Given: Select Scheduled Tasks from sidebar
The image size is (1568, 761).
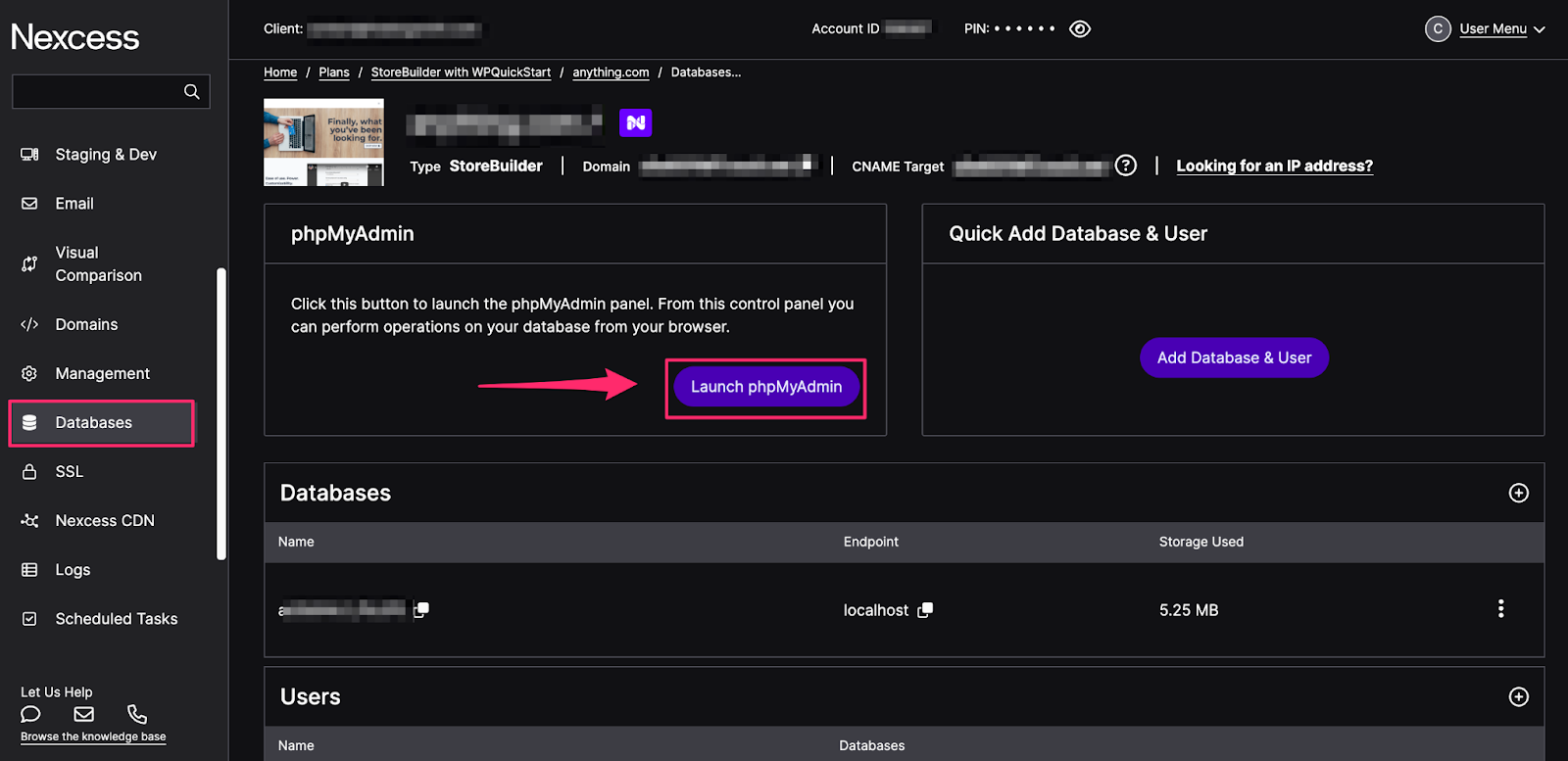Looking at the screenshot, I should [x=116, y=619].
